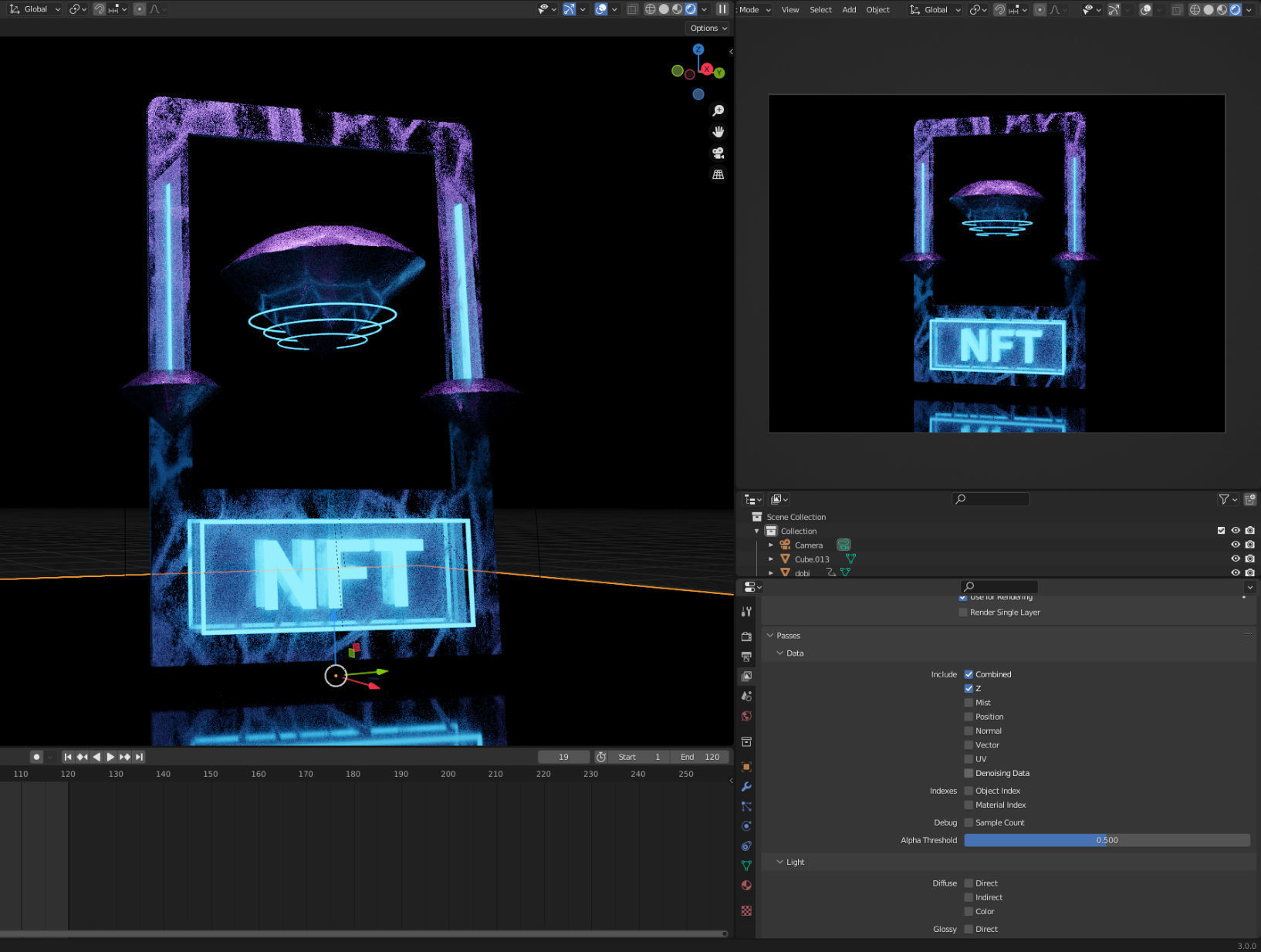
Task: Toggle proportional editing in left viewport header
Action: (139, 9)
